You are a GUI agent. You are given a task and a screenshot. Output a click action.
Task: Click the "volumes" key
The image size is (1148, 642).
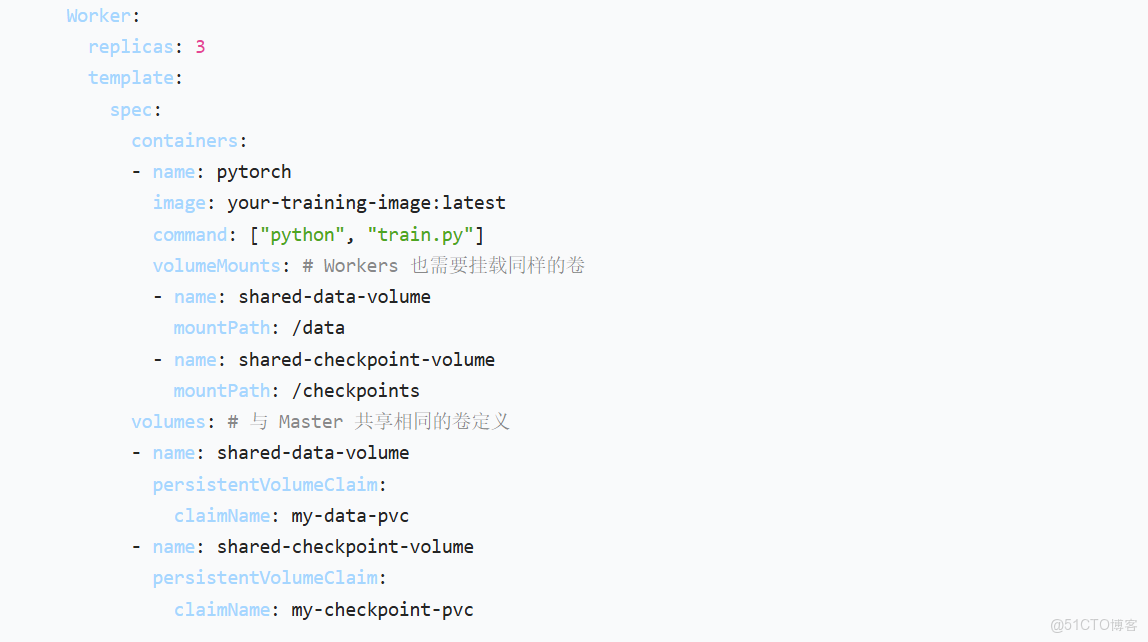pyautogui.click(x=169, y=422)
